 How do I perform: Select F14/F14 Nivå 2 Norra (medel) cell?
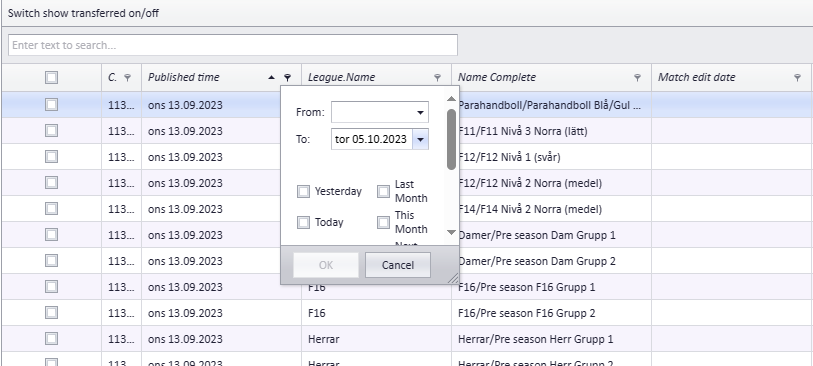(x=551, y=209)
